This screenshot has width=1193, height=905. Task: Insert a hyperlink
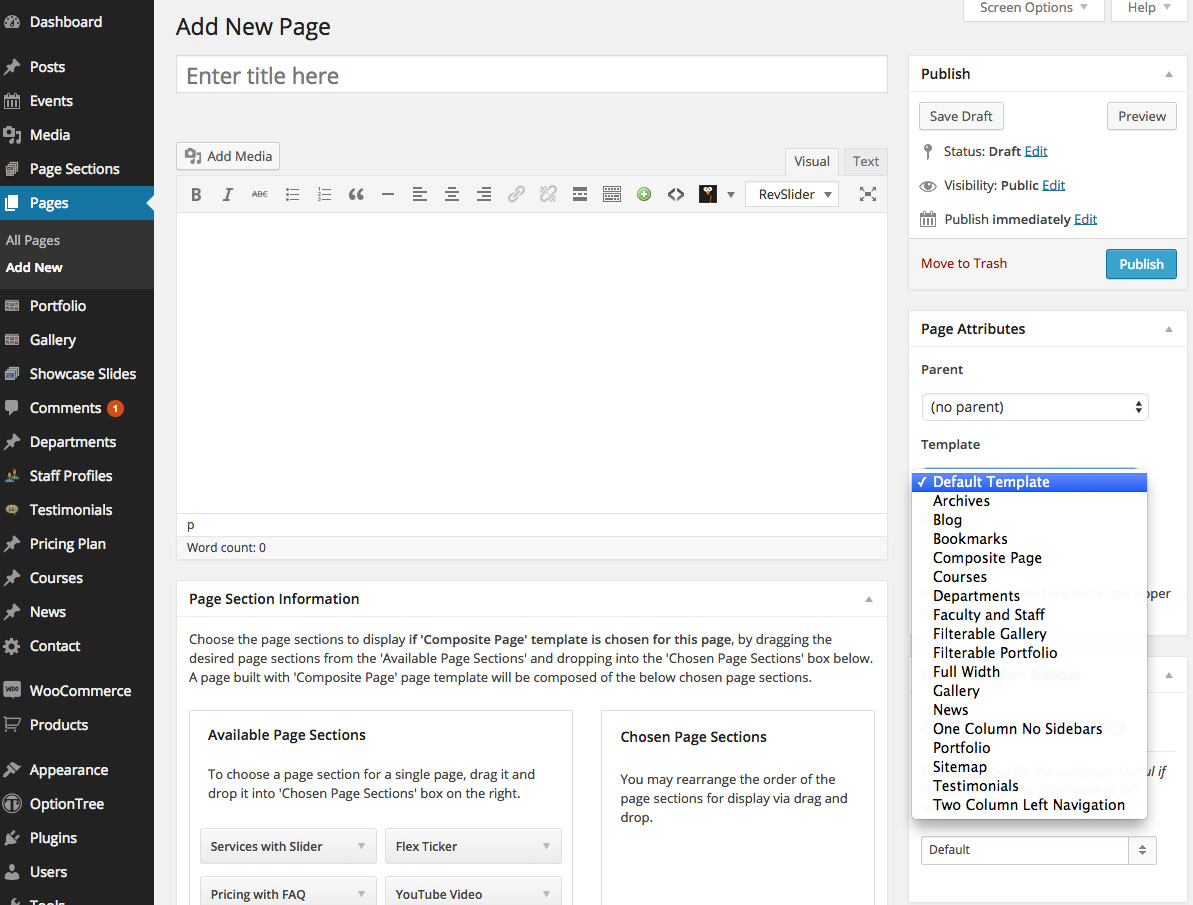516,193
